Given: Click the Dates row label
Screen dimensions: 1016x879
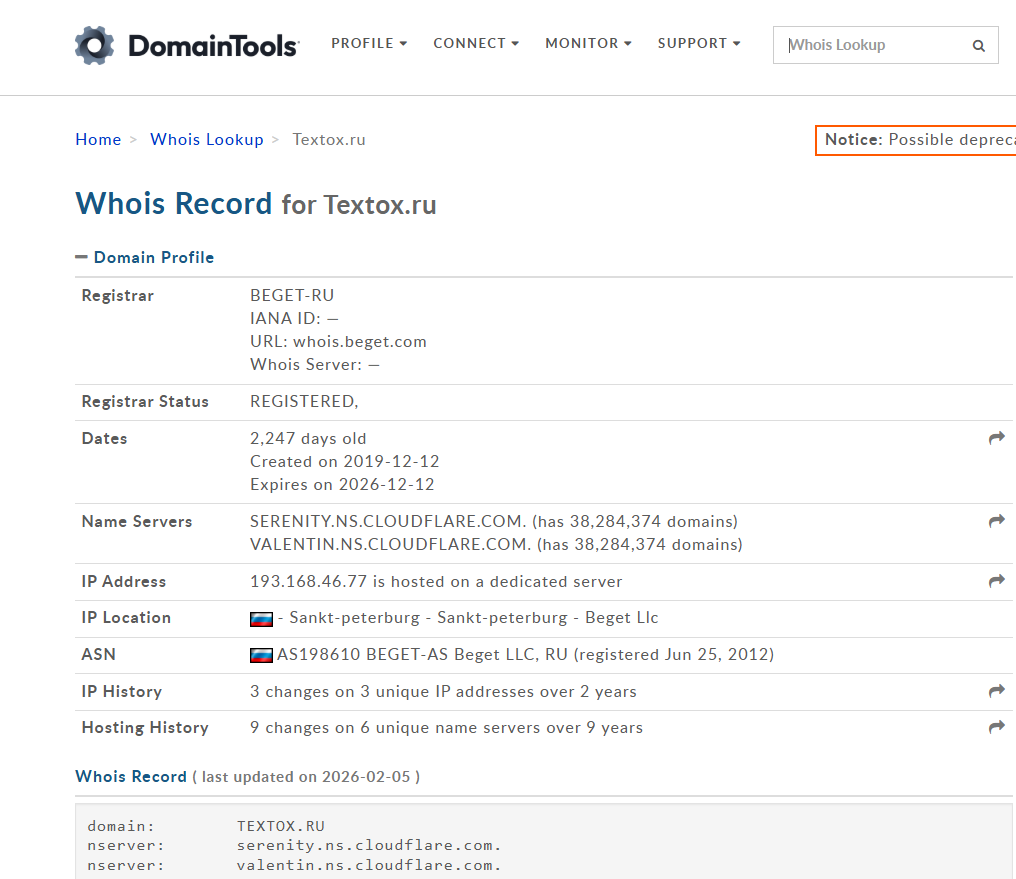Looking at the screenshot, I should coord(104,439).
